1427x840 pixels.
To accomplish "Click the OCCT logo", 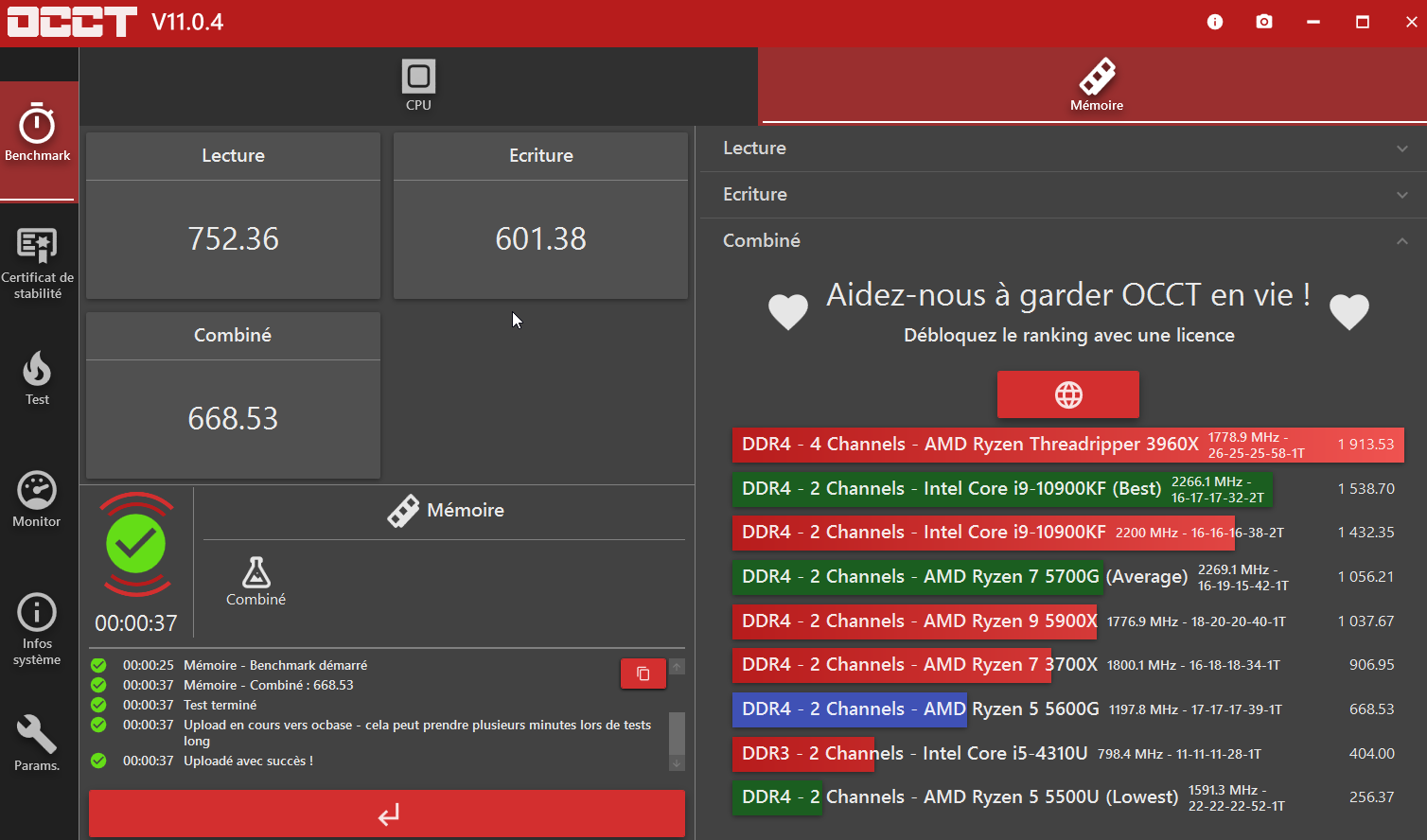I will (x=72, y=22).
